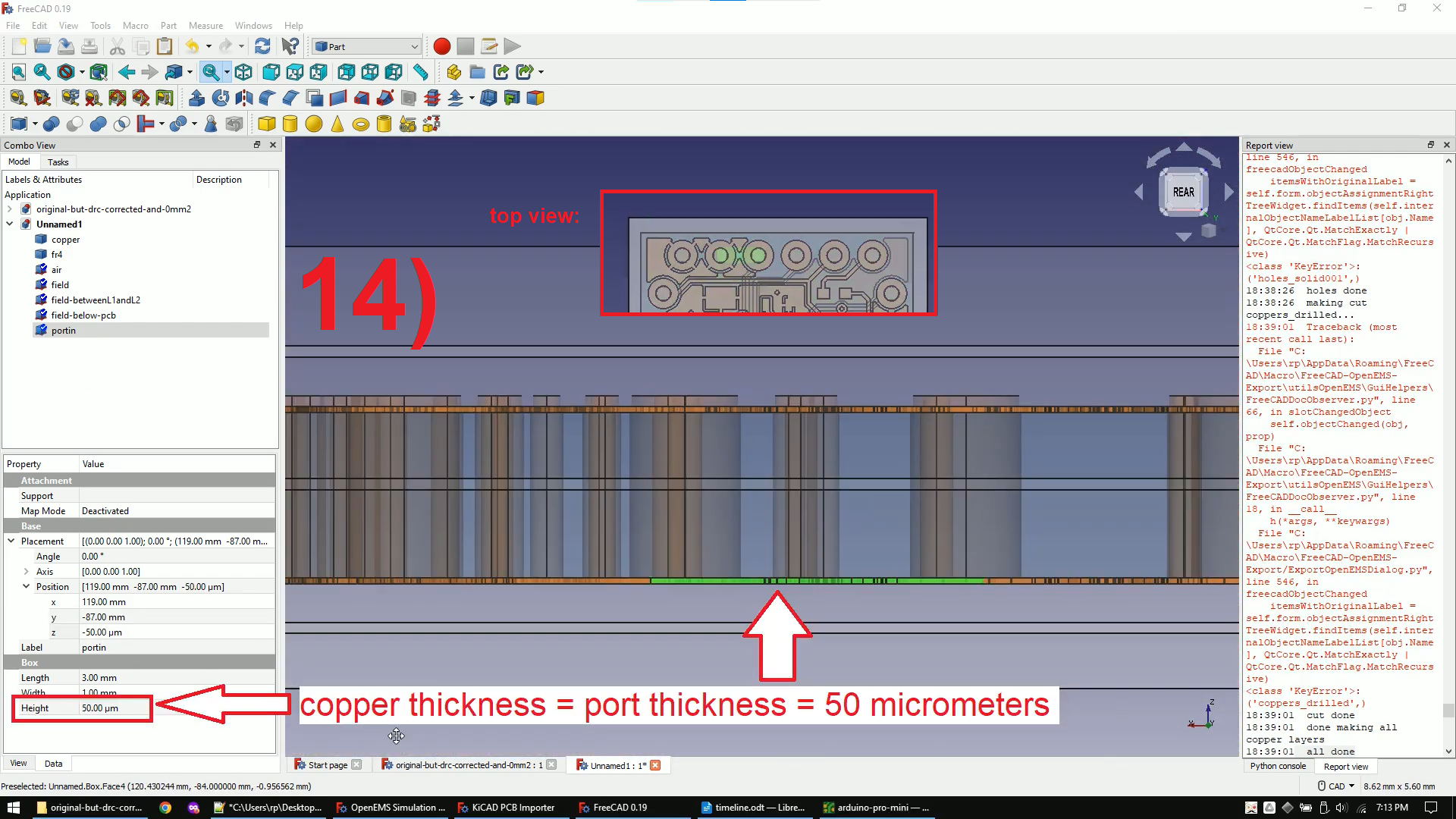Save the document with Save icon
The image size is (1456, 819).
pos(66,46)
